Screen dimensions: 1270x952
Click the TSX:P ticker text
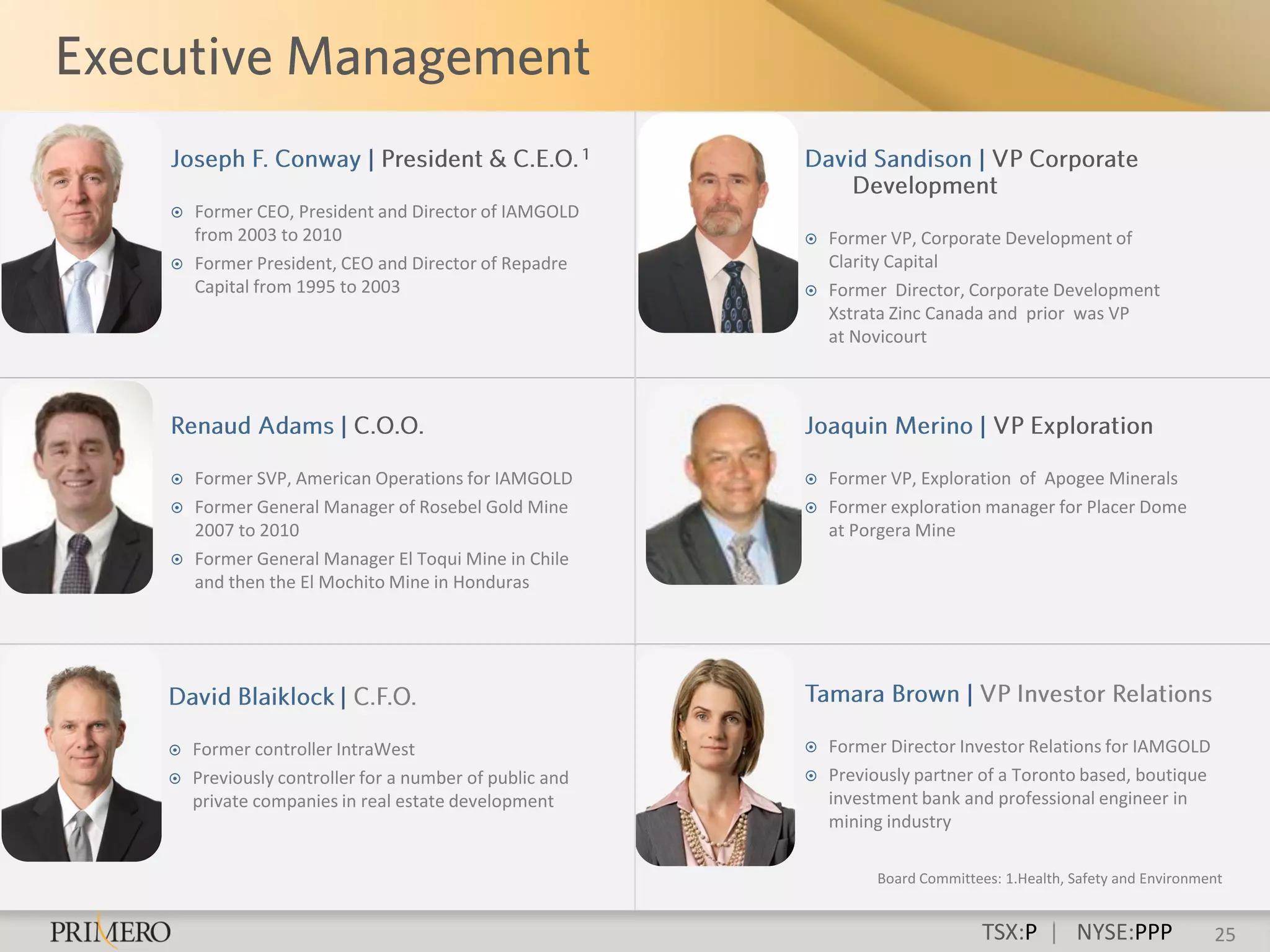(x=1010, y=932)
